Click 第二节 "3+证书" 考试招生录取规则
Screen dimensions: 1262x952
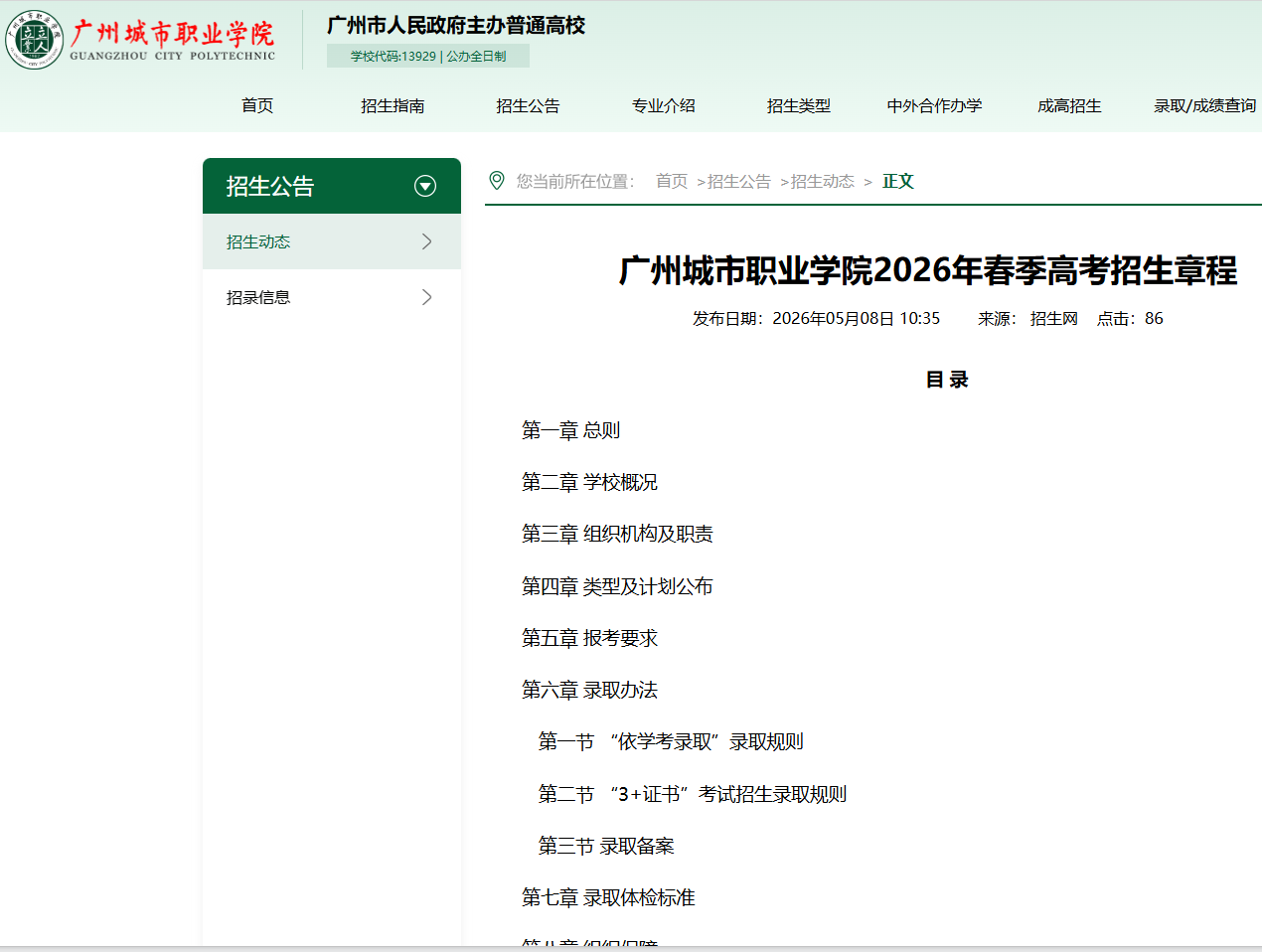click(x=693, y=794)
